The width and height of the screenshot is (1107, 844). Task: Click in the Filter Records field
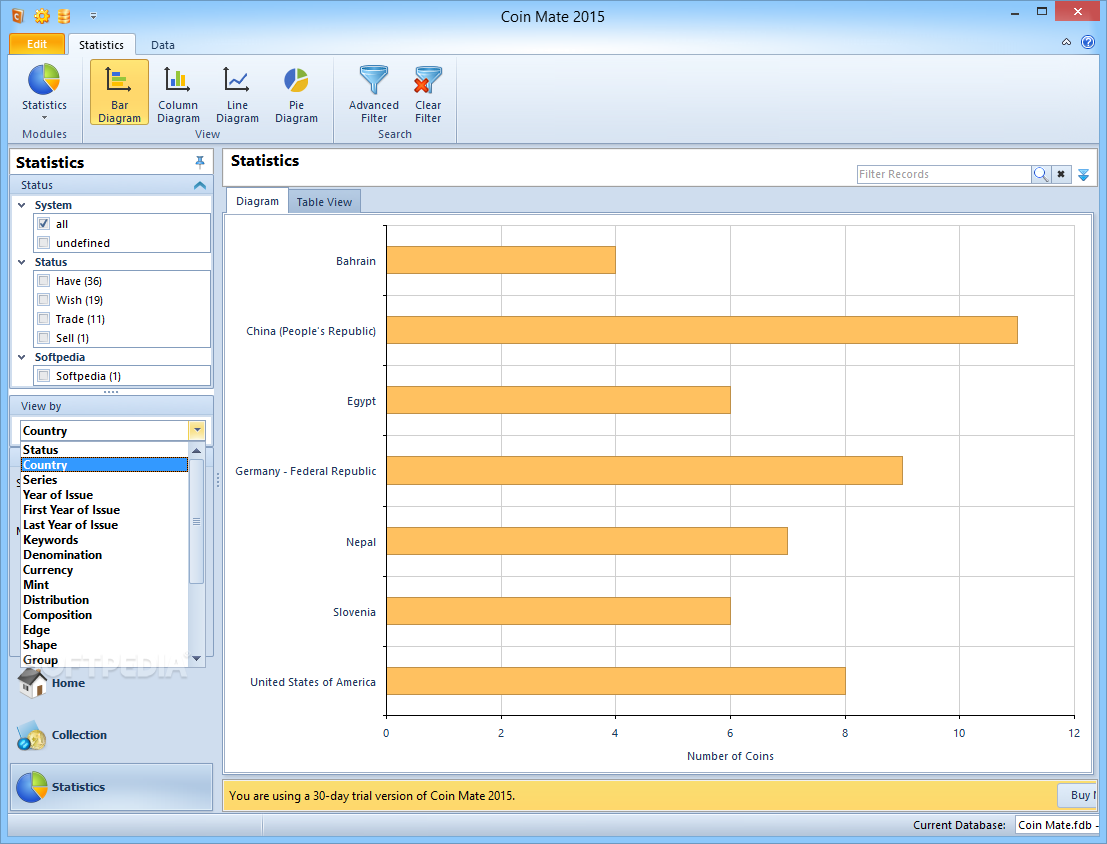click(944, 174)
